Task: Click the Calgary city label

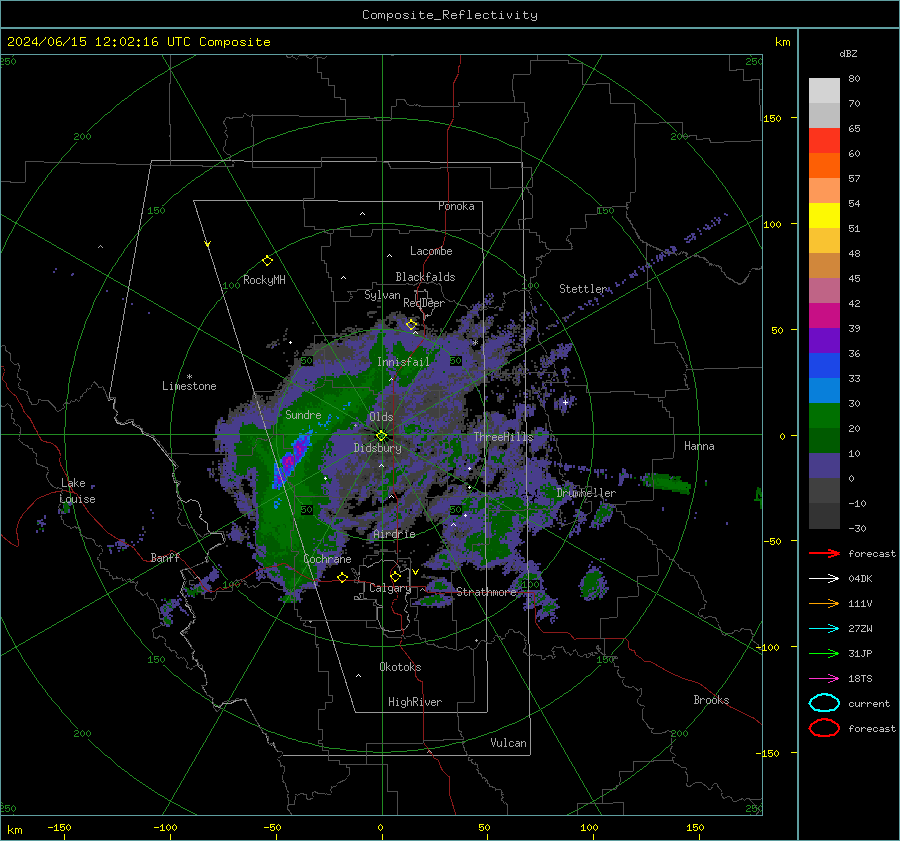Action: click(x=390, y=588)
